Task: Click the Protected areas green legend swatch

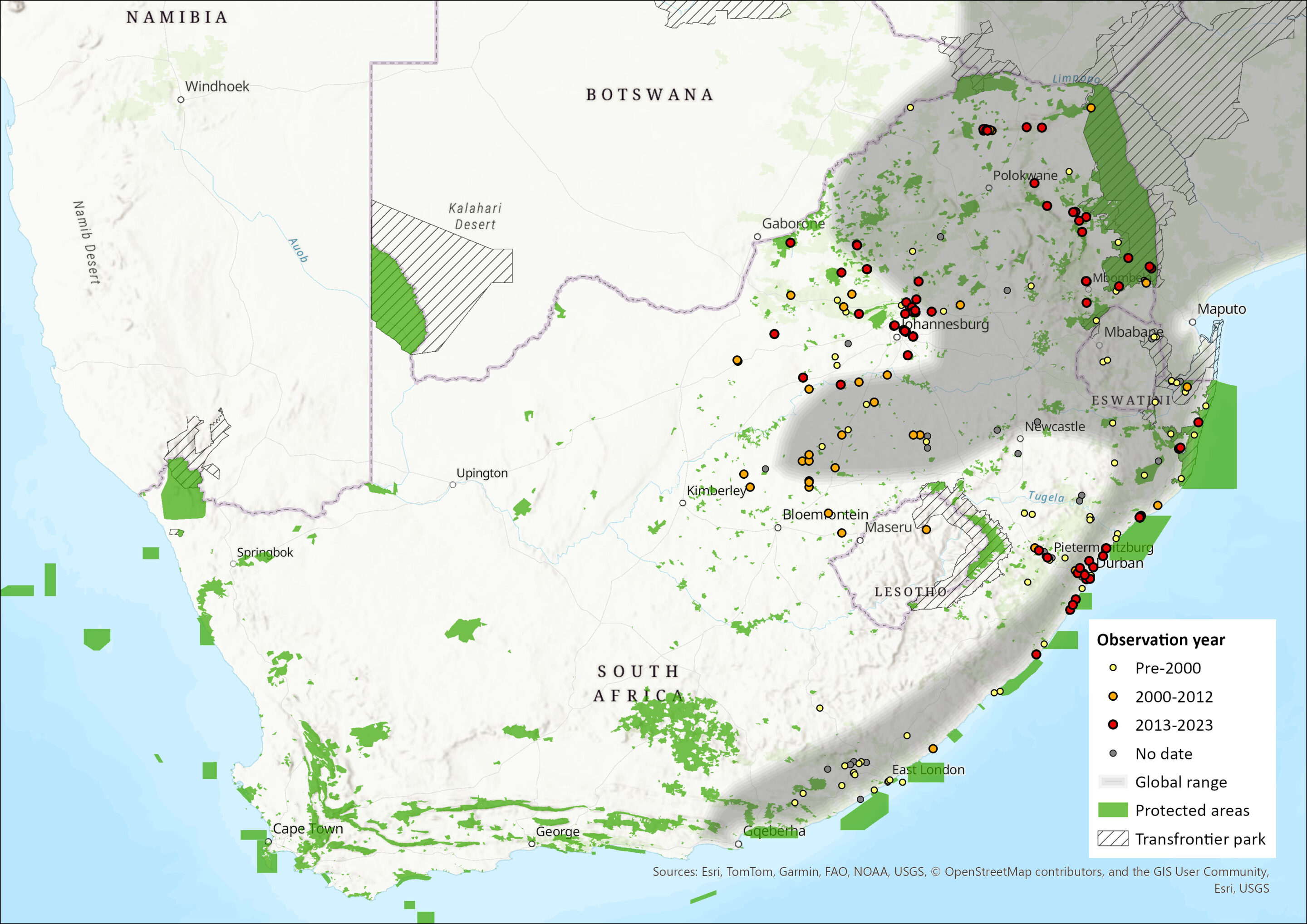Action: pyautogui.click(x=1113, y=810)
